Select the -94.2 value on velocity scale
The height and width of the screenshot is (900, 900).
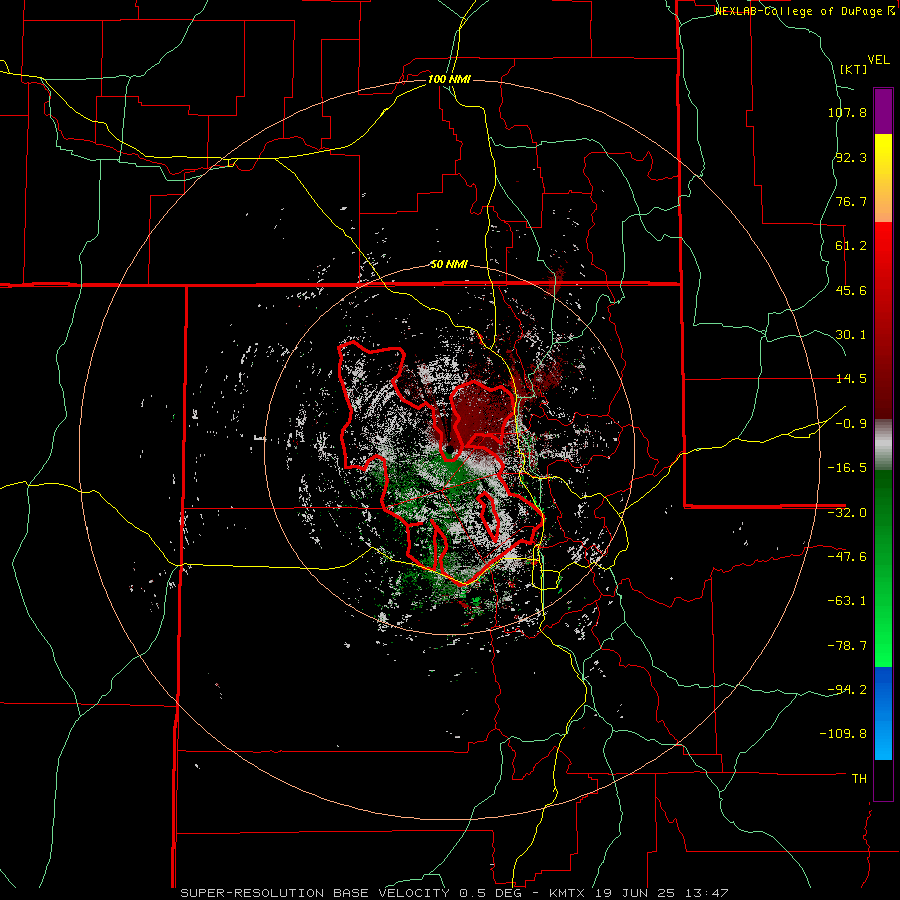tap(847, 689)
